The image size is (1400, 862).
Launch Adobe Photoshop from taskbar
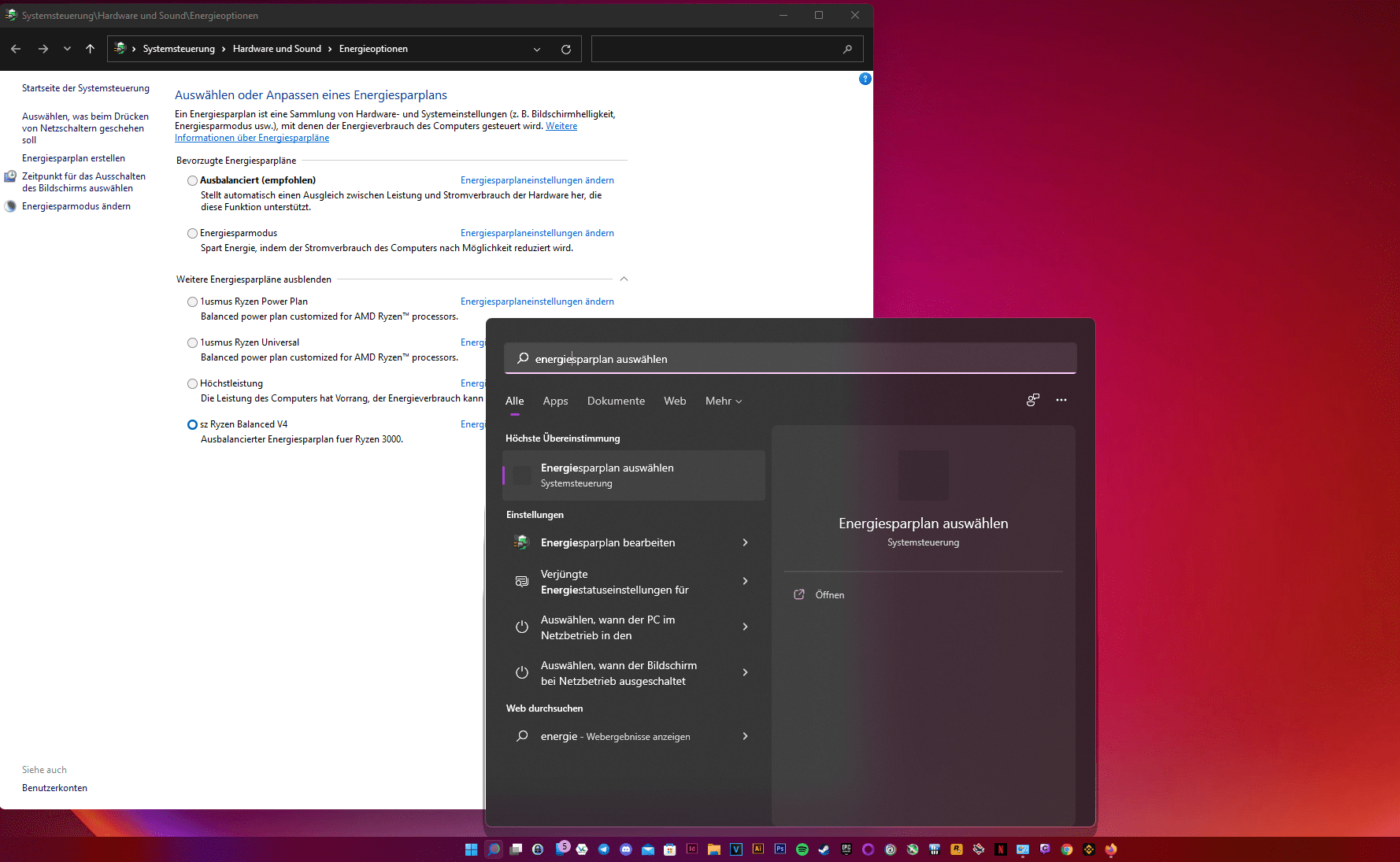point(780,849)
